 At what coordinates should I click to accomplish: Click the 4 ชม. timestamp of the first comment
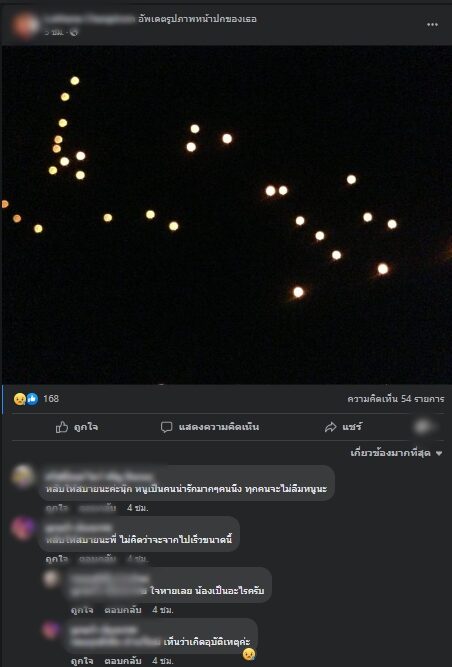tap(138, 507)
